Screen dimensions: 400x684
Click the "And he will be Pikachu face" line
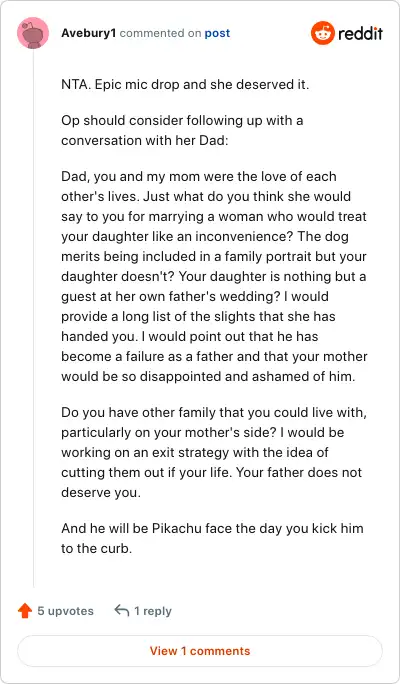(212, 529)
